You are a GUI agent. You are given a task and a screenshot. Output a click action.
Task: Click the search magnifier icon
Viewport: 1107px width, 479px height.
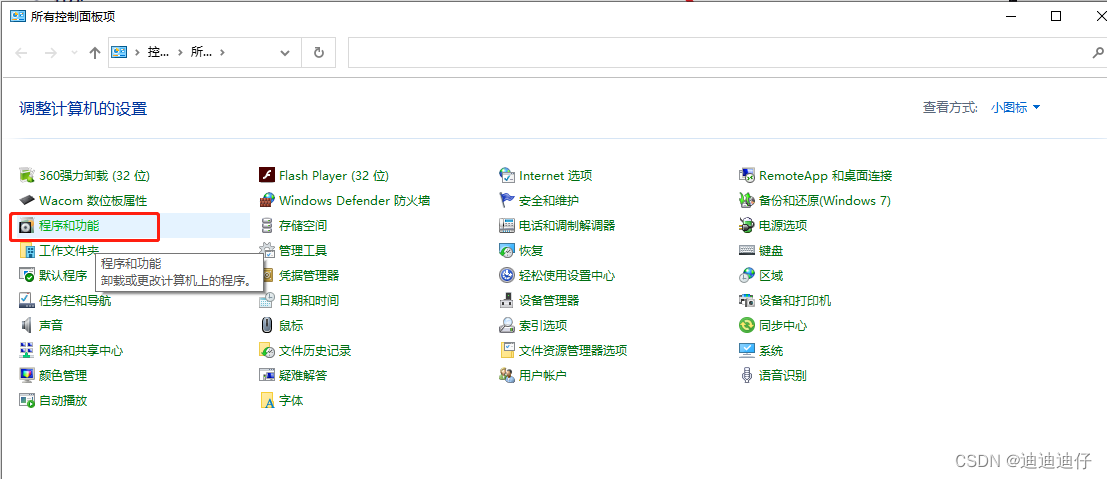tap(1098, 53)
